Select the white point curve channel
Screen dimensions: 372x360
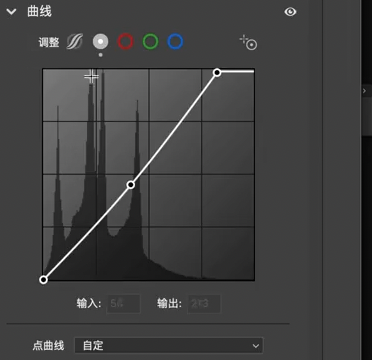(x=100, y=42)
